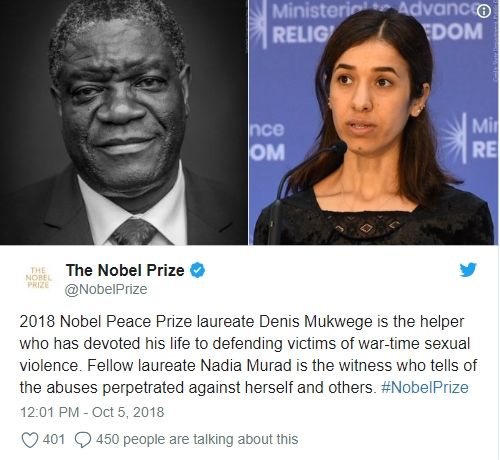This screenshot has height=460, width=500.
Task: View 450 people are talking about this
Action: tap(197, 439)
